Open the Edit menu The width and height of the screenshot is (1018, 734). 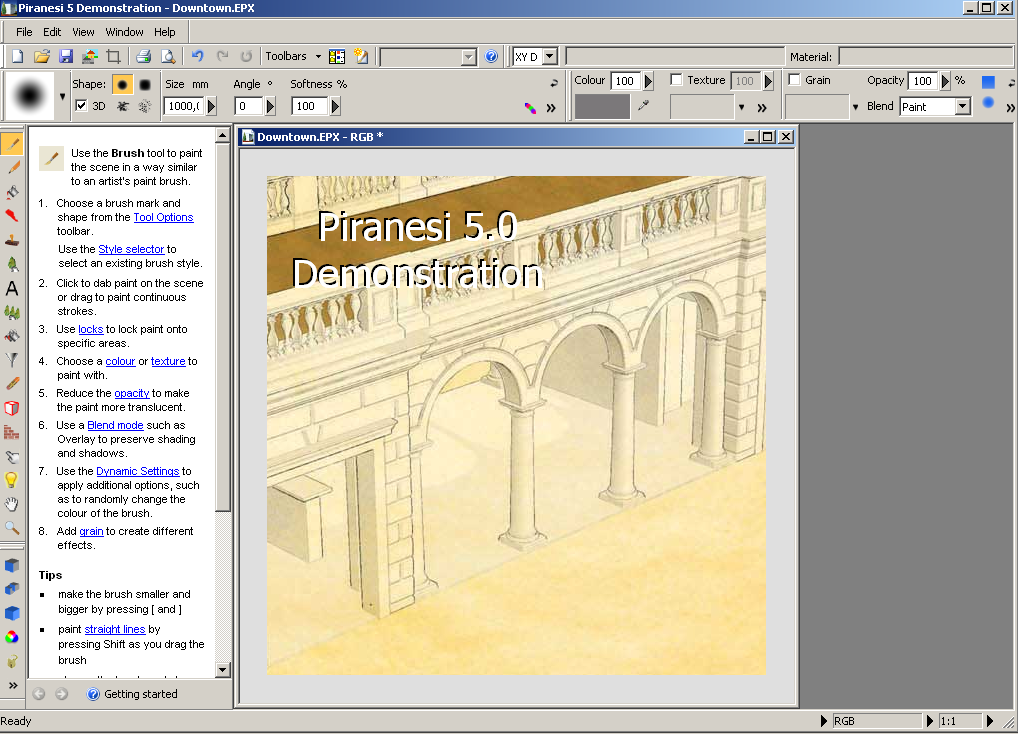point(52,32)
